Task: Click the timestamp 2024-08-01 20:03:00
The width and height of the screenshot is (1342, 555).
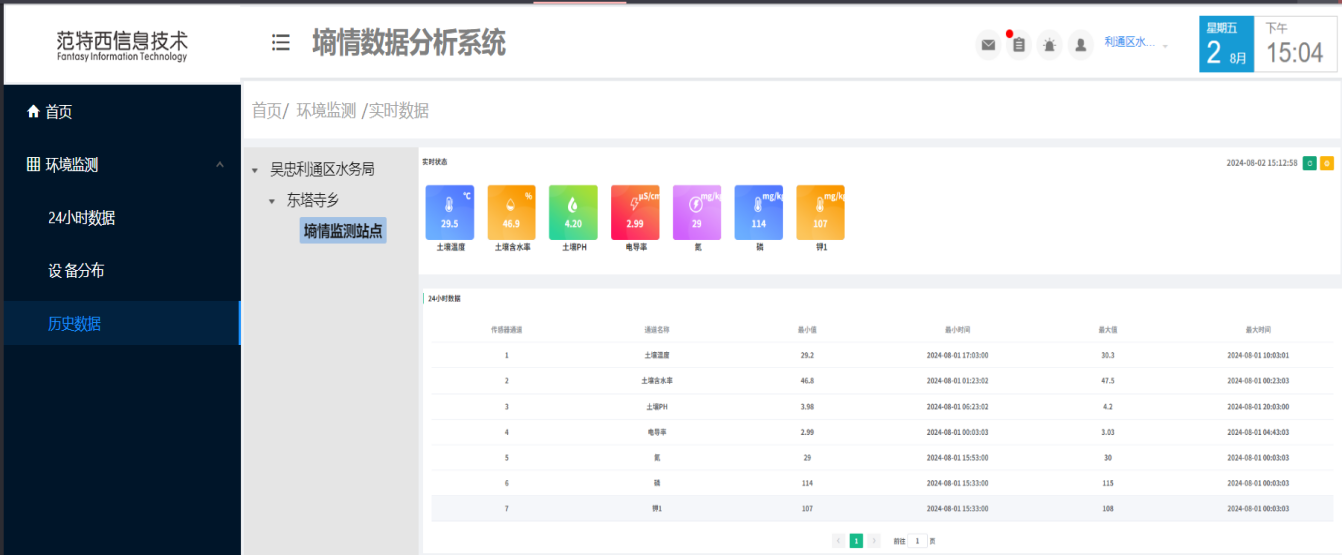Action: click(1258, 407)
